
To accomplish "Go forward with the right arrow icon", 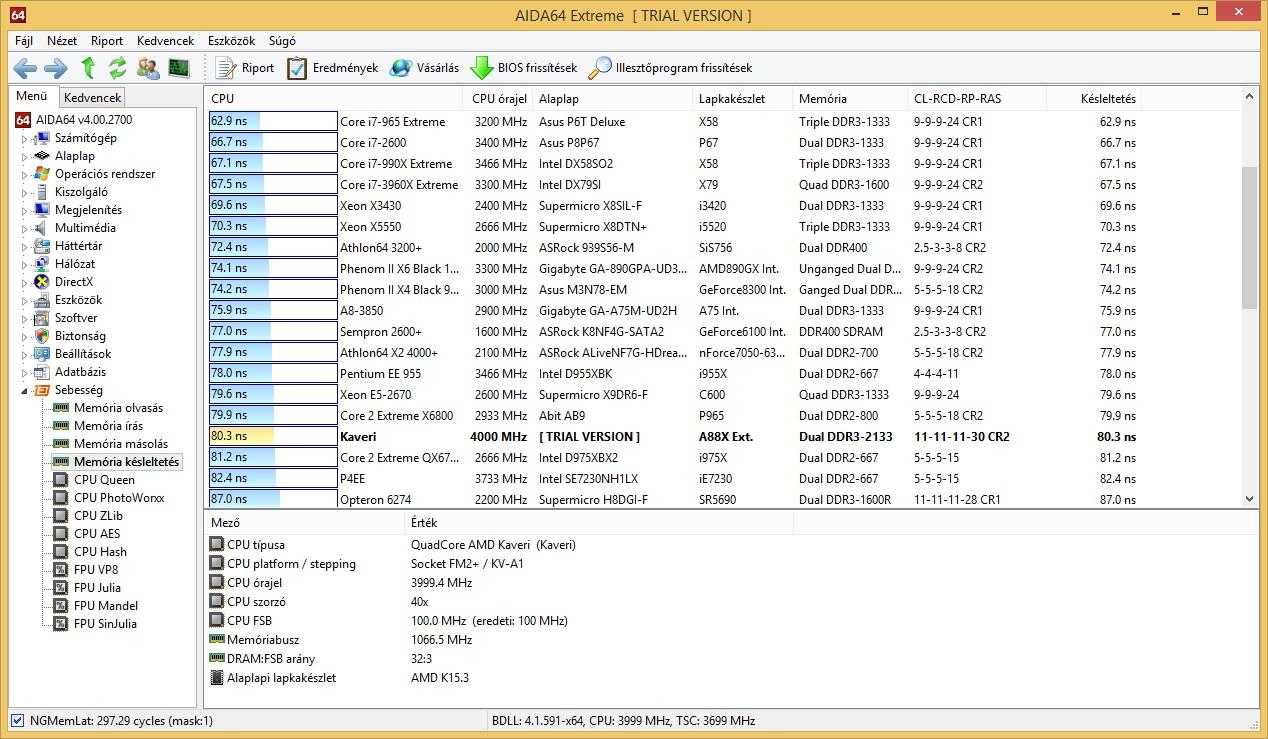I will click(56, 68).
